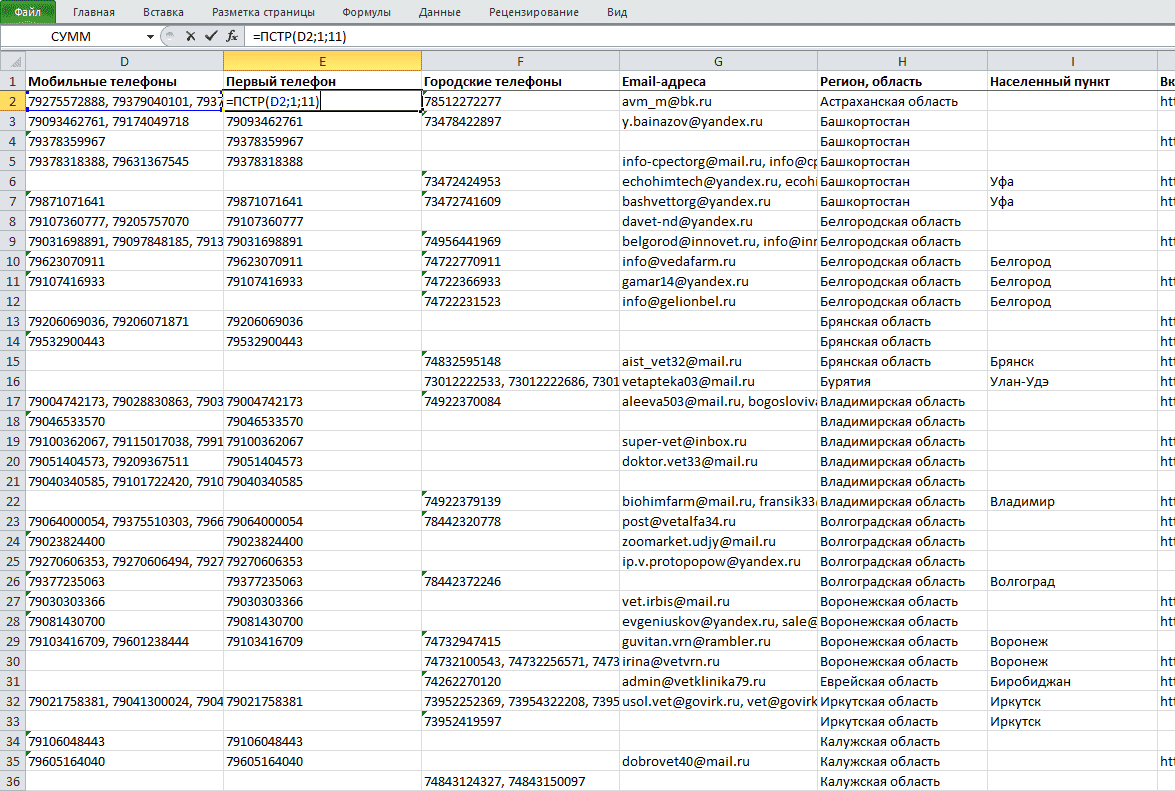Select city phone cell 78512272277
This screenshot has width=1175, height=791.
tap(520, 101)
